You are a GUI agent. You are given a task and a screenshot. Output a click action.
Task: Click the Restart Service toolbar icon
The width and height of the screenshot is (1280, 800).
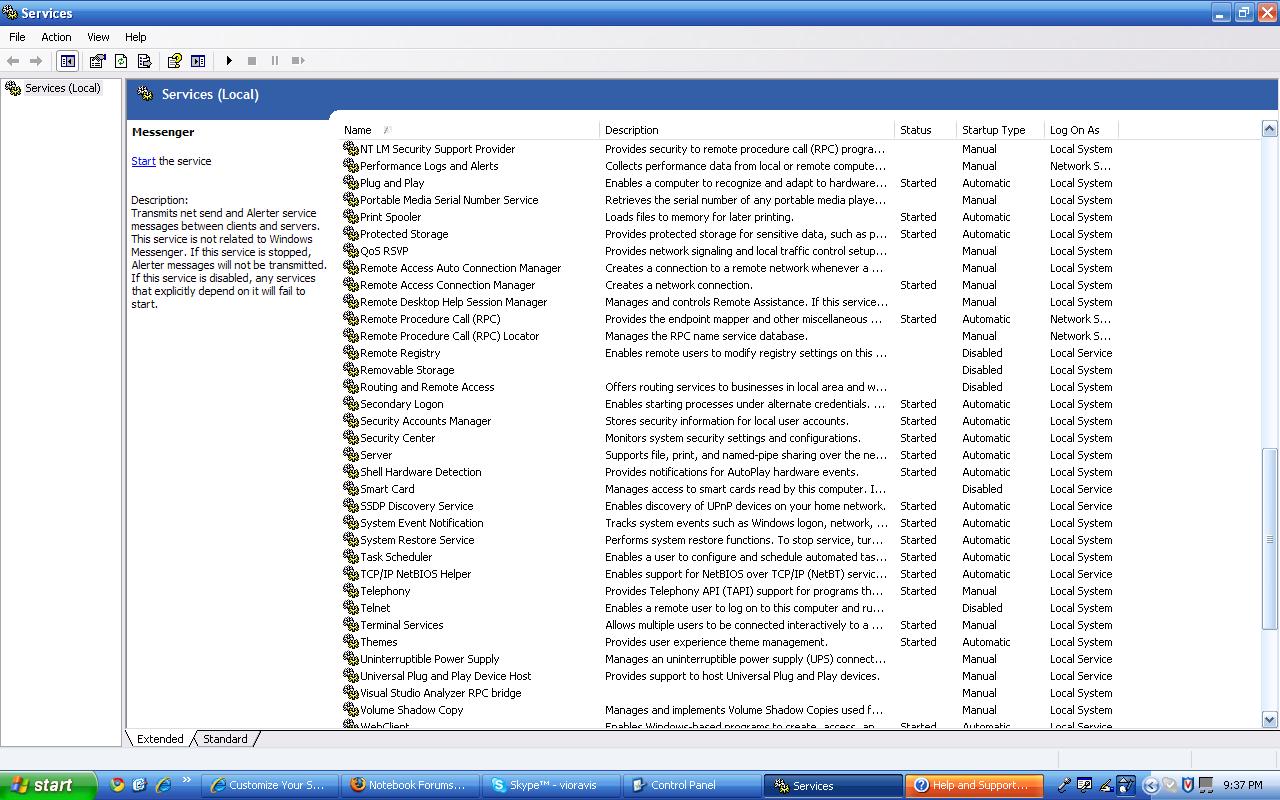coord(298,61)
